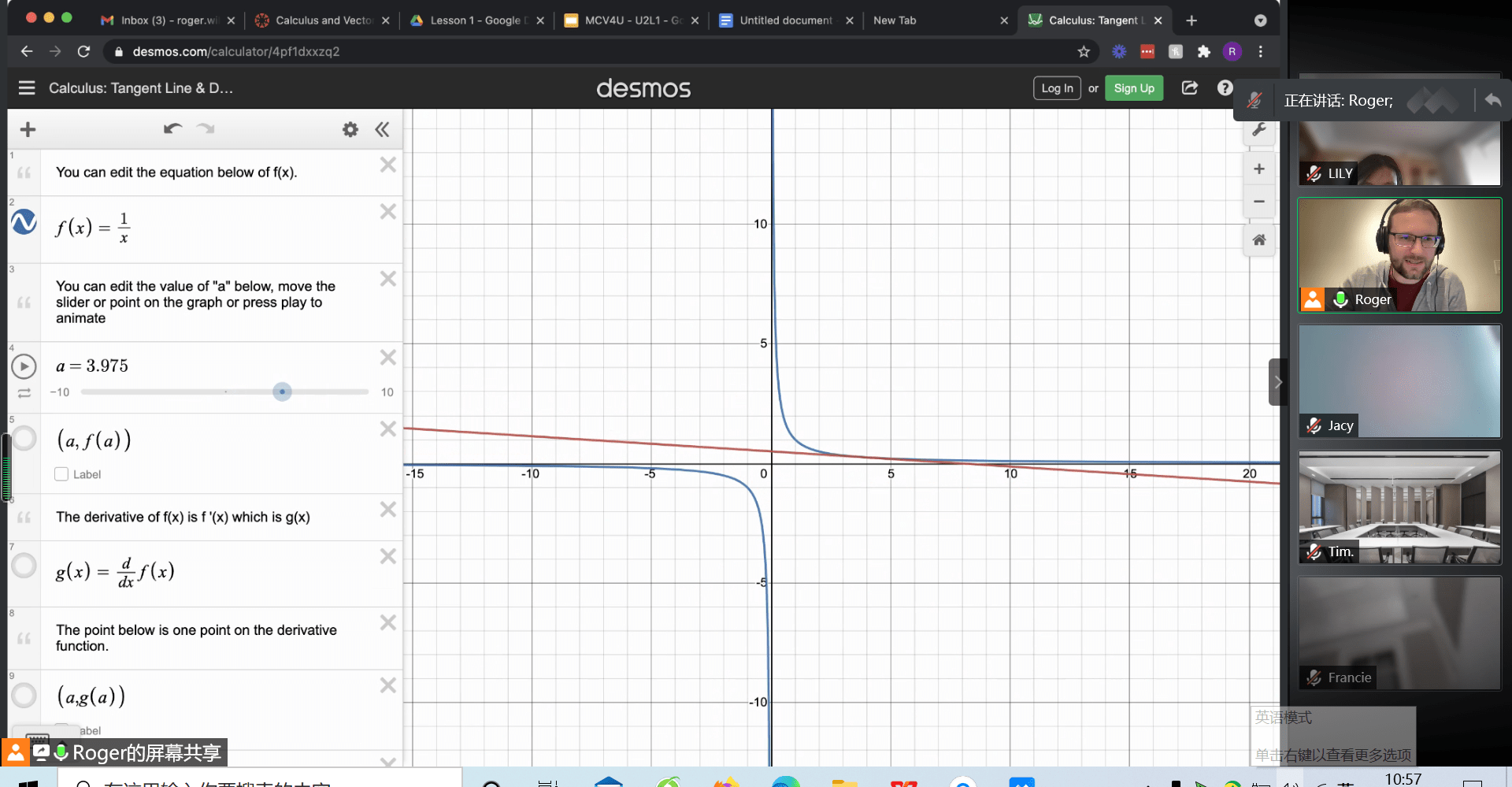
Task: Delete the (a, g(a)) point expression
Action: tap(388, 685)
